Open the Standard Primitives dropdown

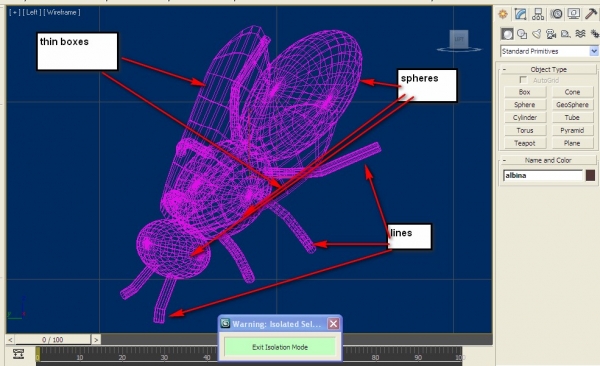tap(549, 51)
